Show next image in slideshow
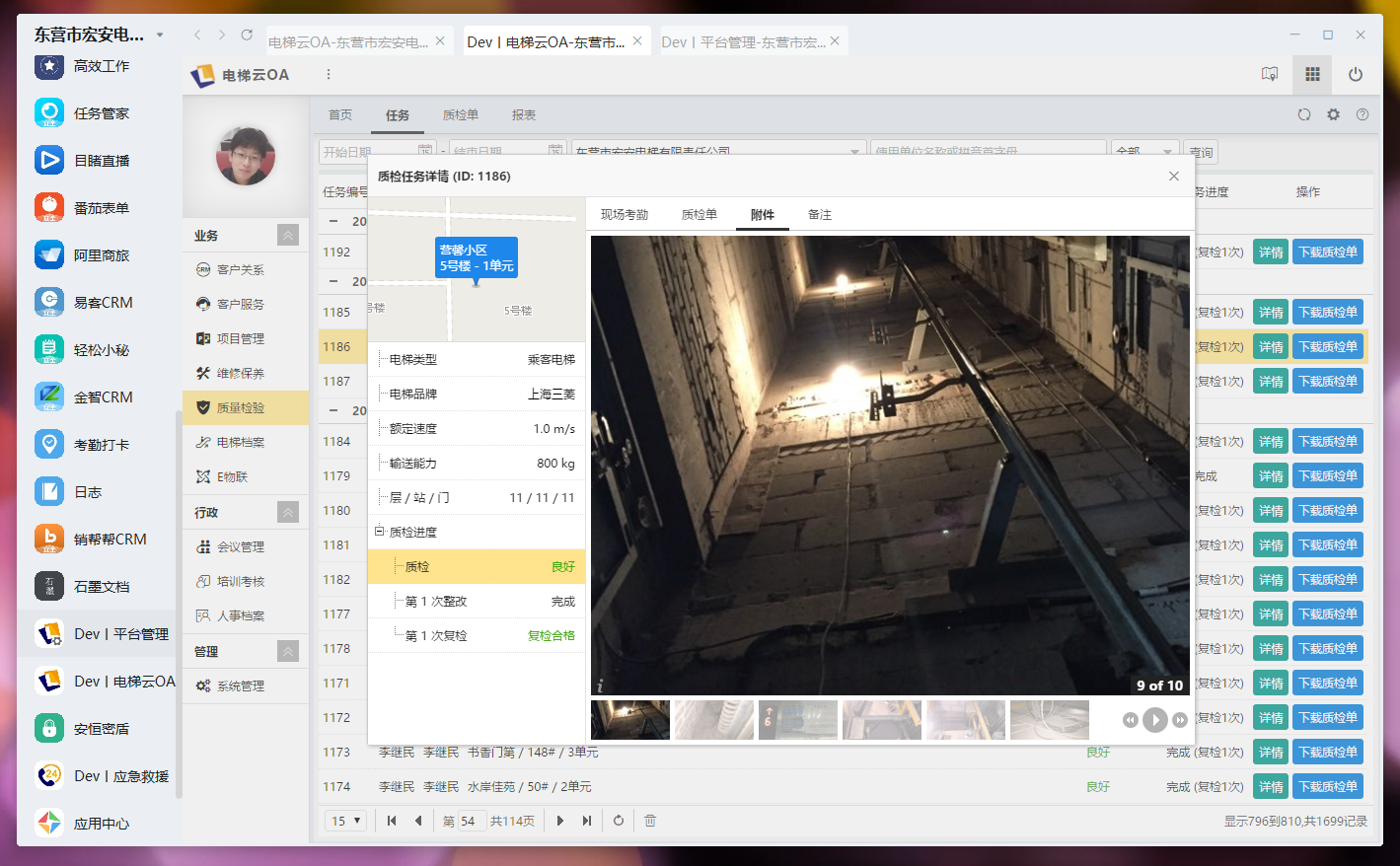 pyautogui.click(x=1180, y=720)
